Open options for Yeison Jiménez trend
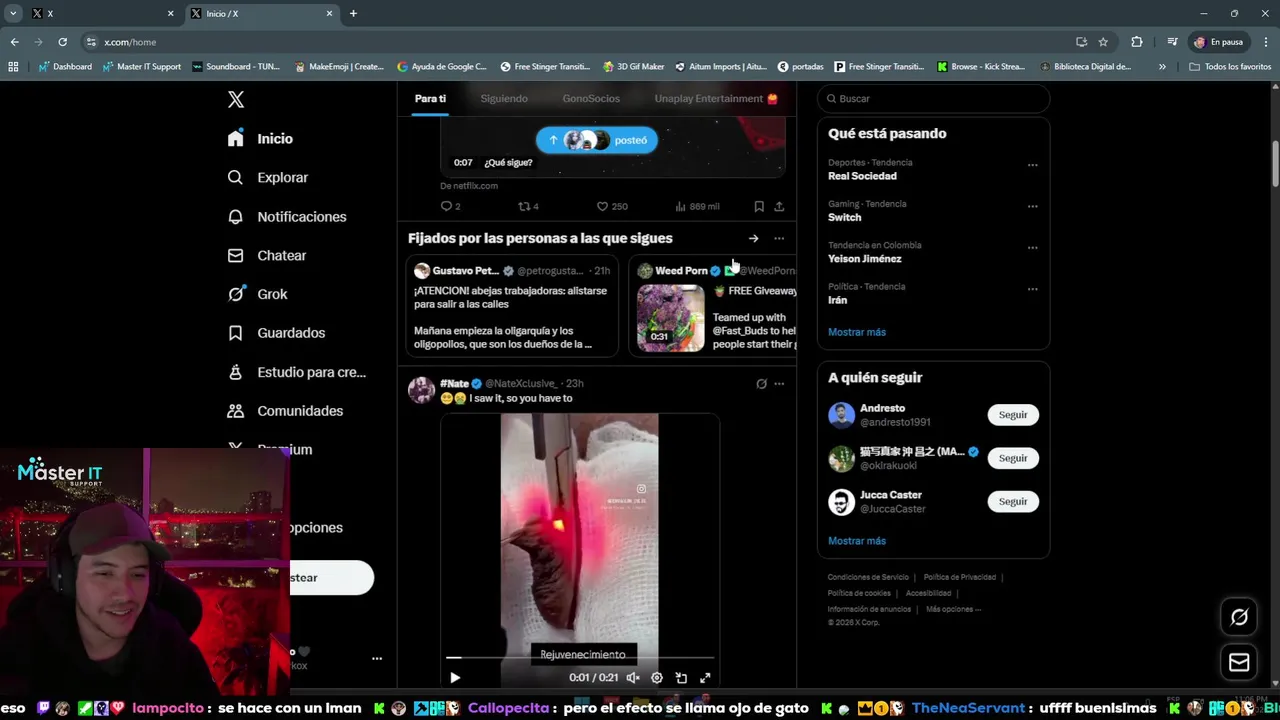The height and width of the screenshot is (720, 1280). click(1033, 248)
